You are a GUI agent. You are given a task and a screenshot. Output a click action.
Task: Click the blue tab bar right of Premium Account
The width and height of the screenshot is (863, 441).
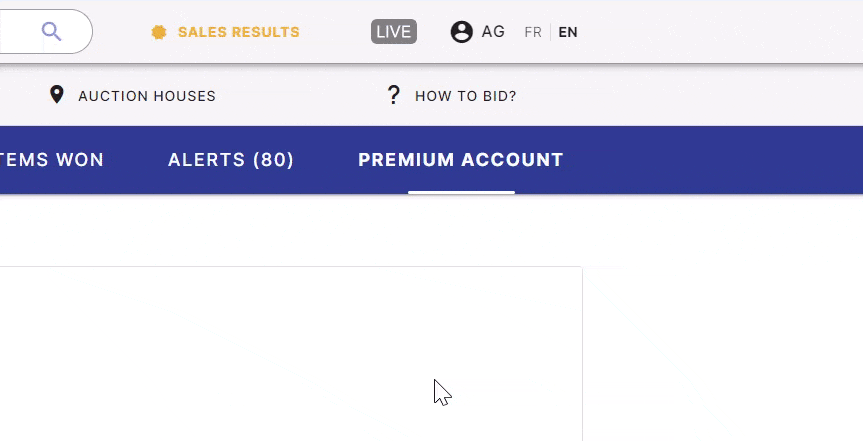tap(715, 160)
